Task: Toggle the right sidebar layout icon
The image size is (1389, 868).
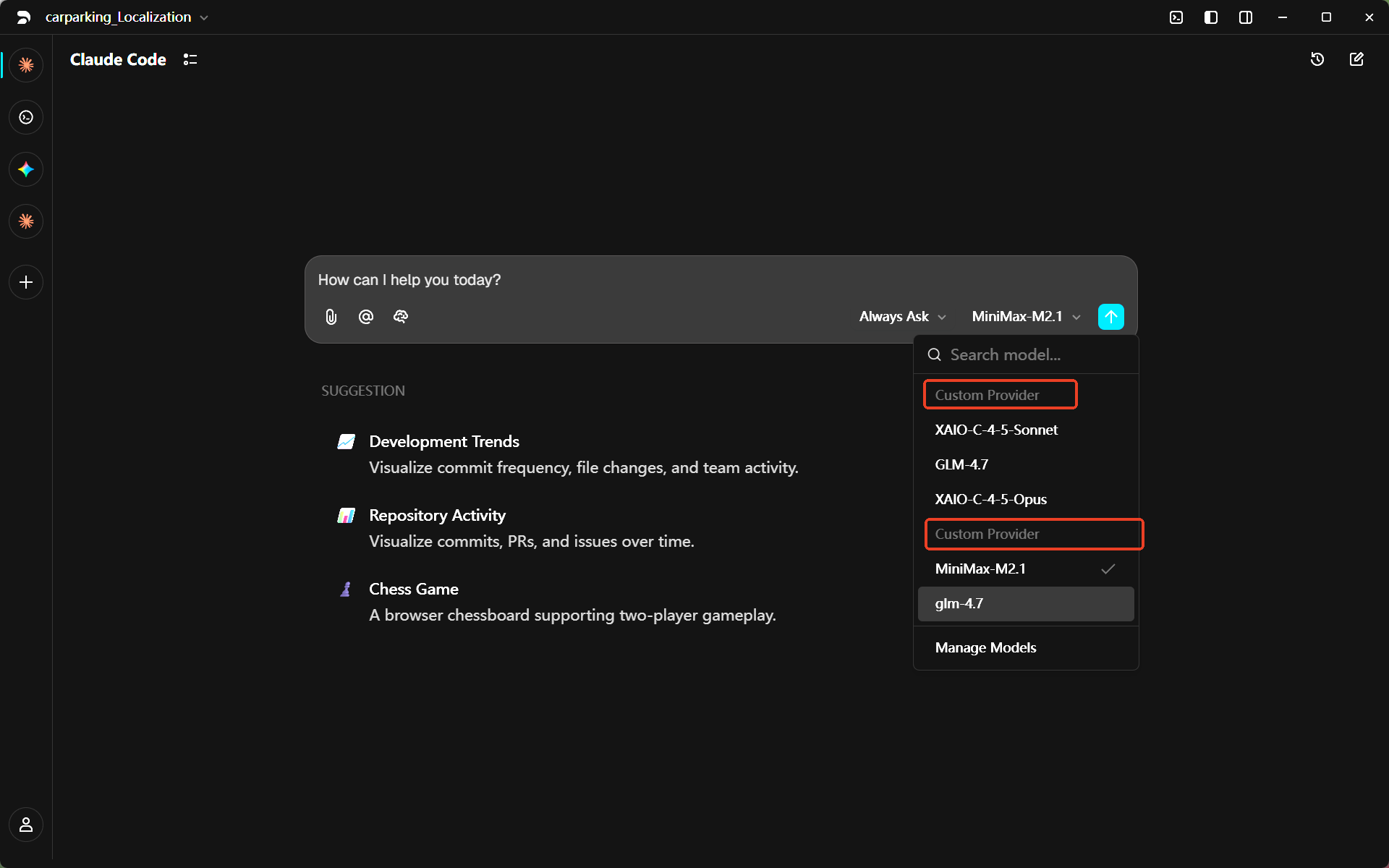Action: pyautogui.click(x=1246, y=17)
